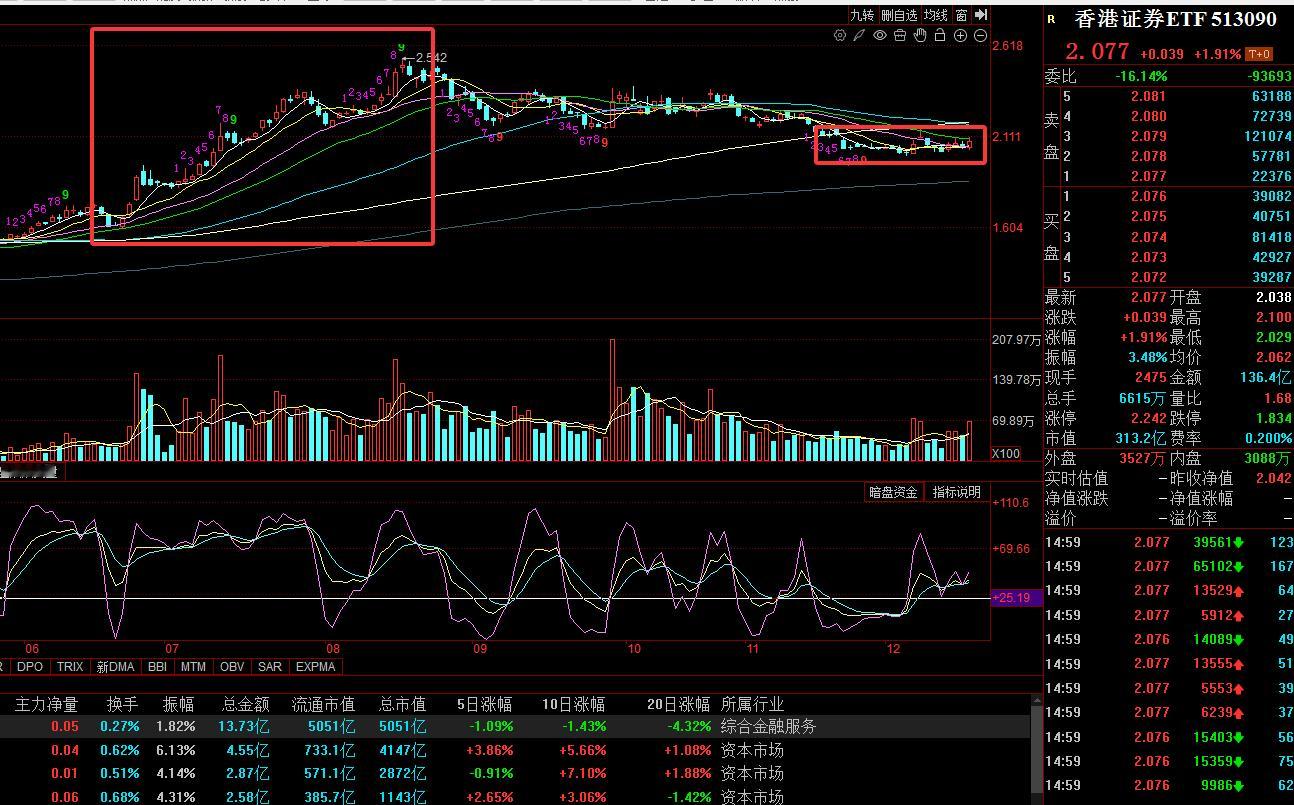Image resolution: width=1294 pixels, height=805 pixels.
Task: Sort by 总金额 column header
Action: 245,704
